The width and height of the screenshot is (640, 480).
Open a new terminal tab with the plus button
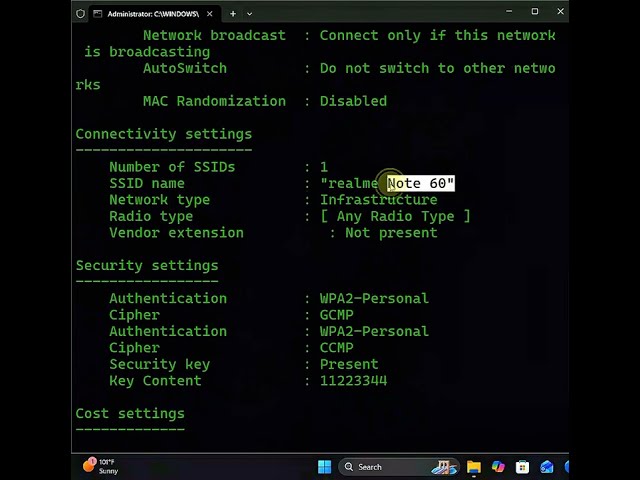[x=233, y=14]
